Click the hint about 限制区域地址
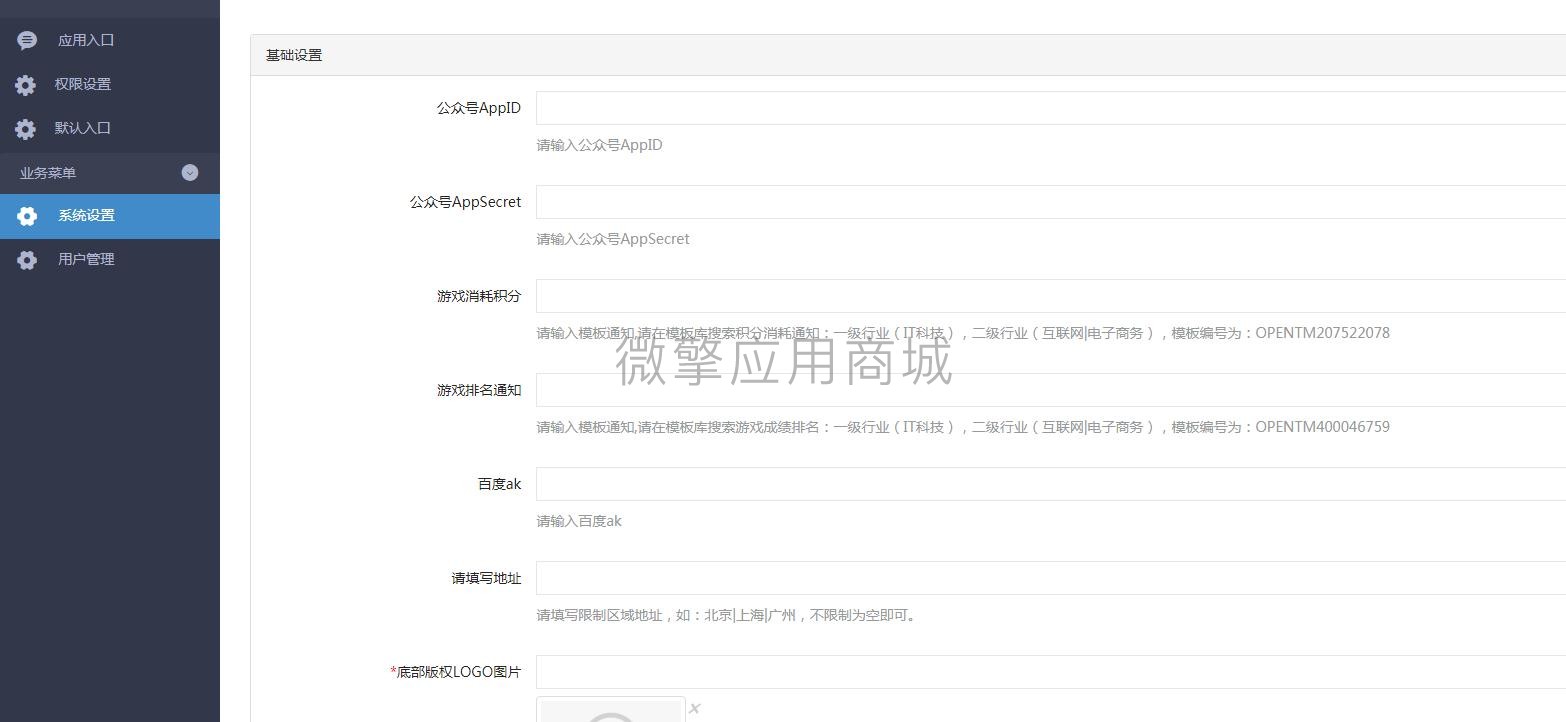This screenshot has height=722, width=1566. 726,615
